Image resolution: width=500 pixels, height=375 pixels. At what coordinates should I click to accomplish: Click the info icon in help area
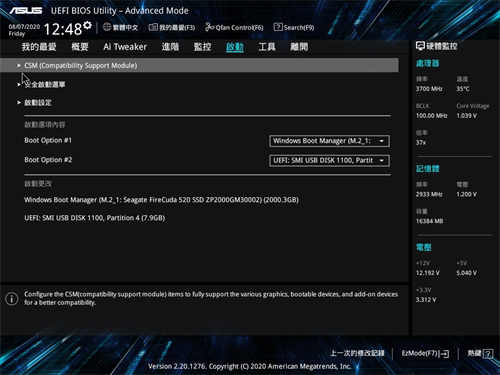coord(12,298)
